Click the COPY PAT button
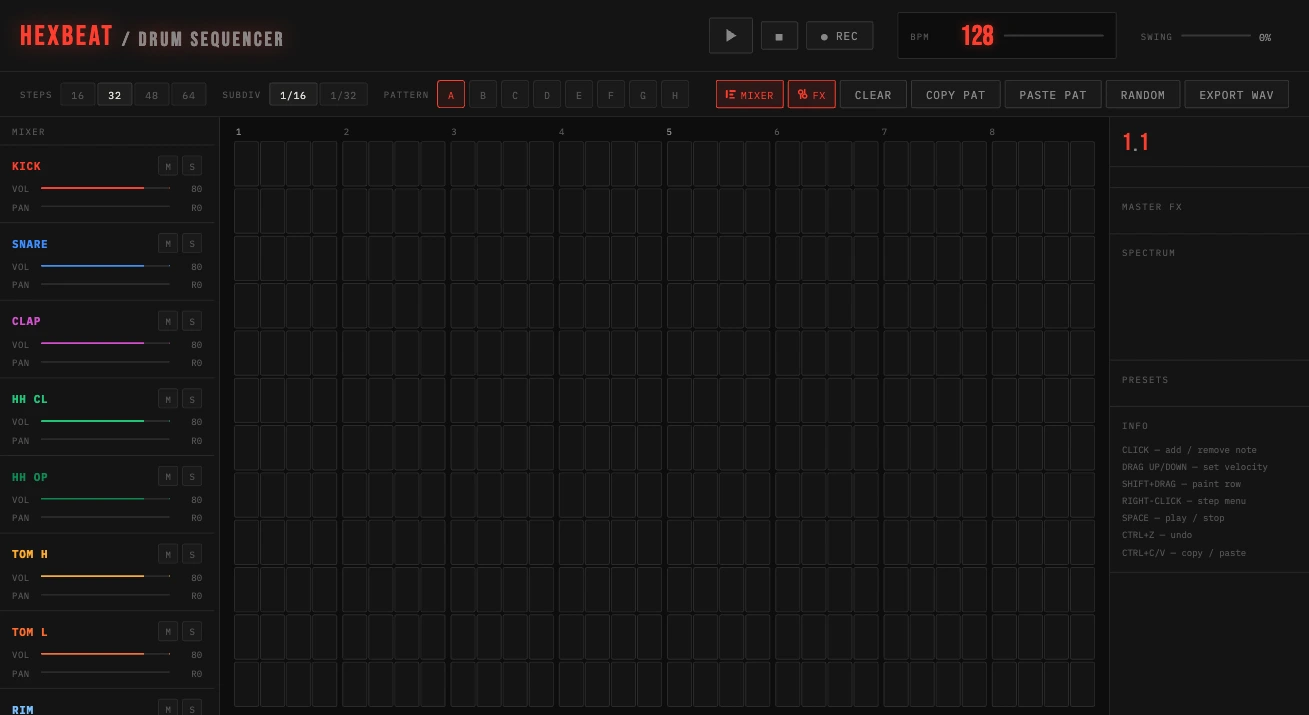 pyautogui.click(x=956, y=95)
